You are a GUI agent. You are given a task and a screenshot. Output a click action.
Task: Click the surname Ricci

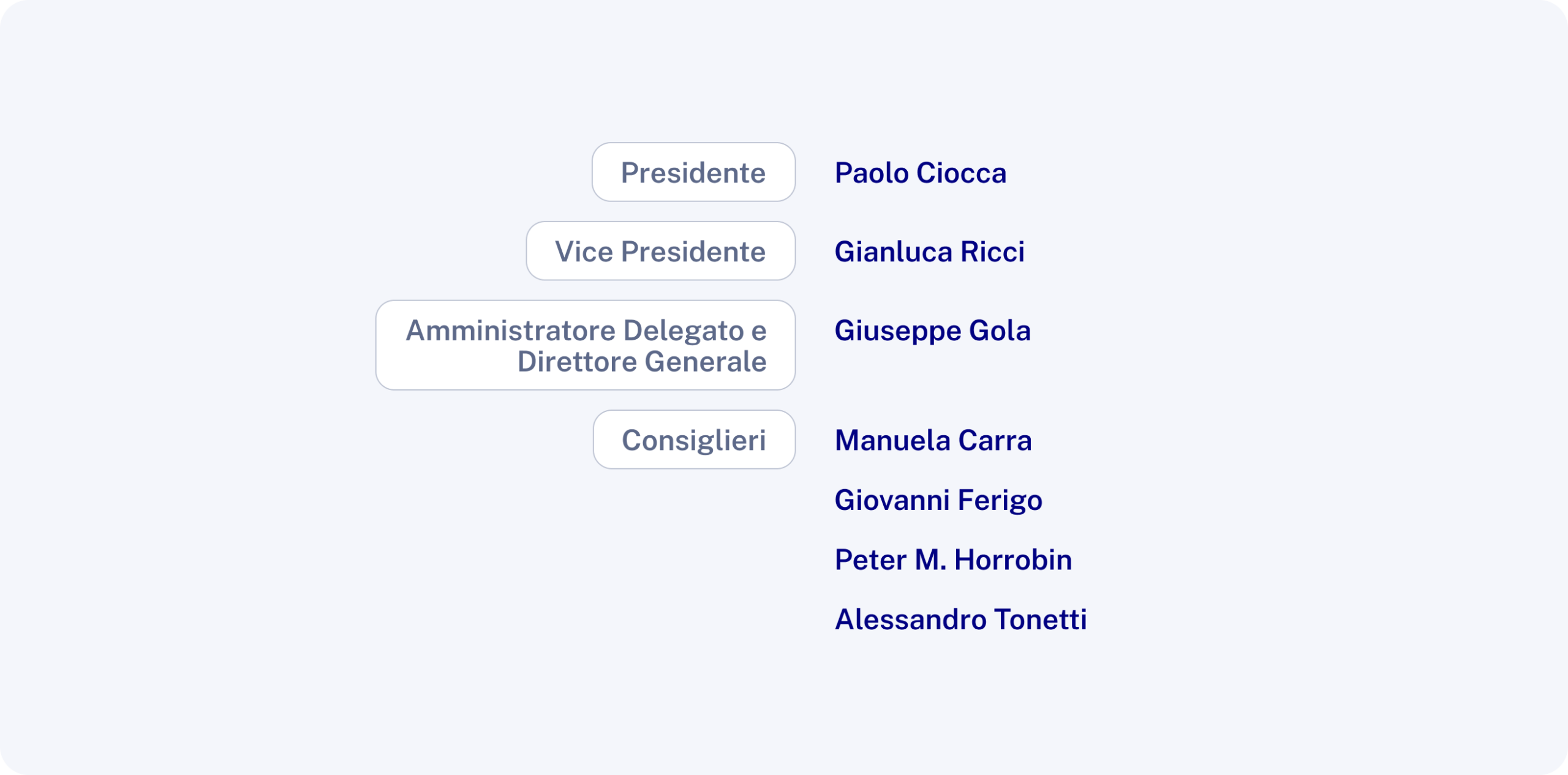coord(992,252)
